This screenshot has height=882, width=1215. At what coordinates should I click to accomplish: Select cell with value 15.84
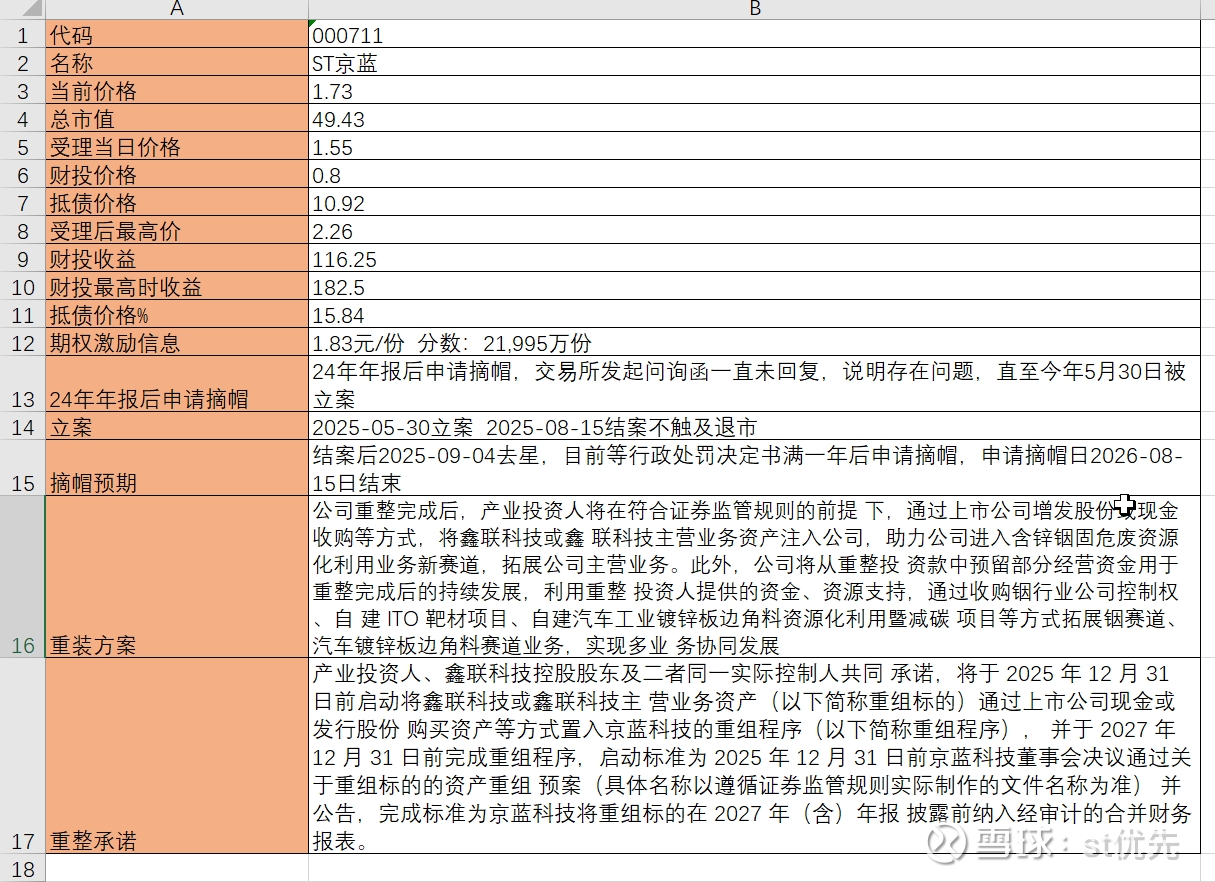[755, 314]
